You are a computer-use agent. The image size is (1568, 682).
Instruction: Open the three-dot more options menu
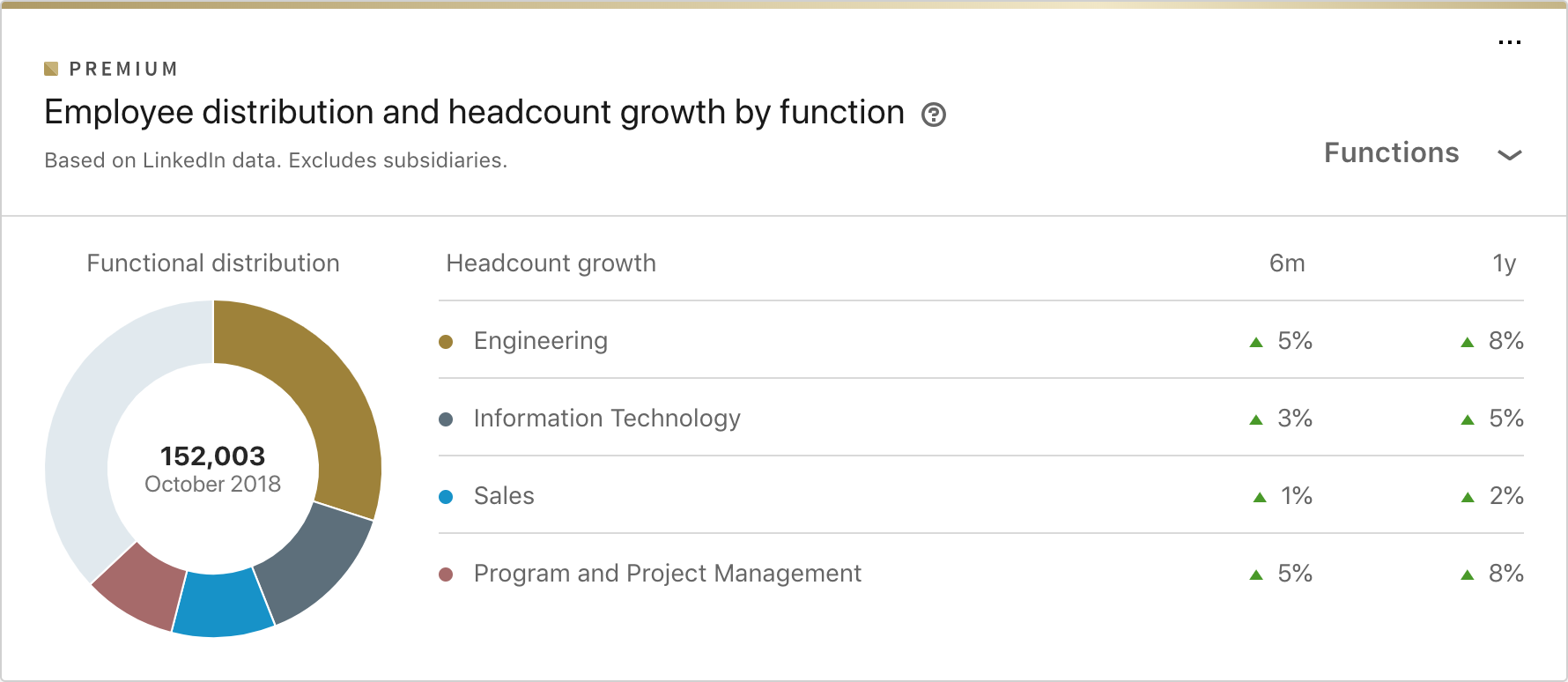[x=1510, y=42]
